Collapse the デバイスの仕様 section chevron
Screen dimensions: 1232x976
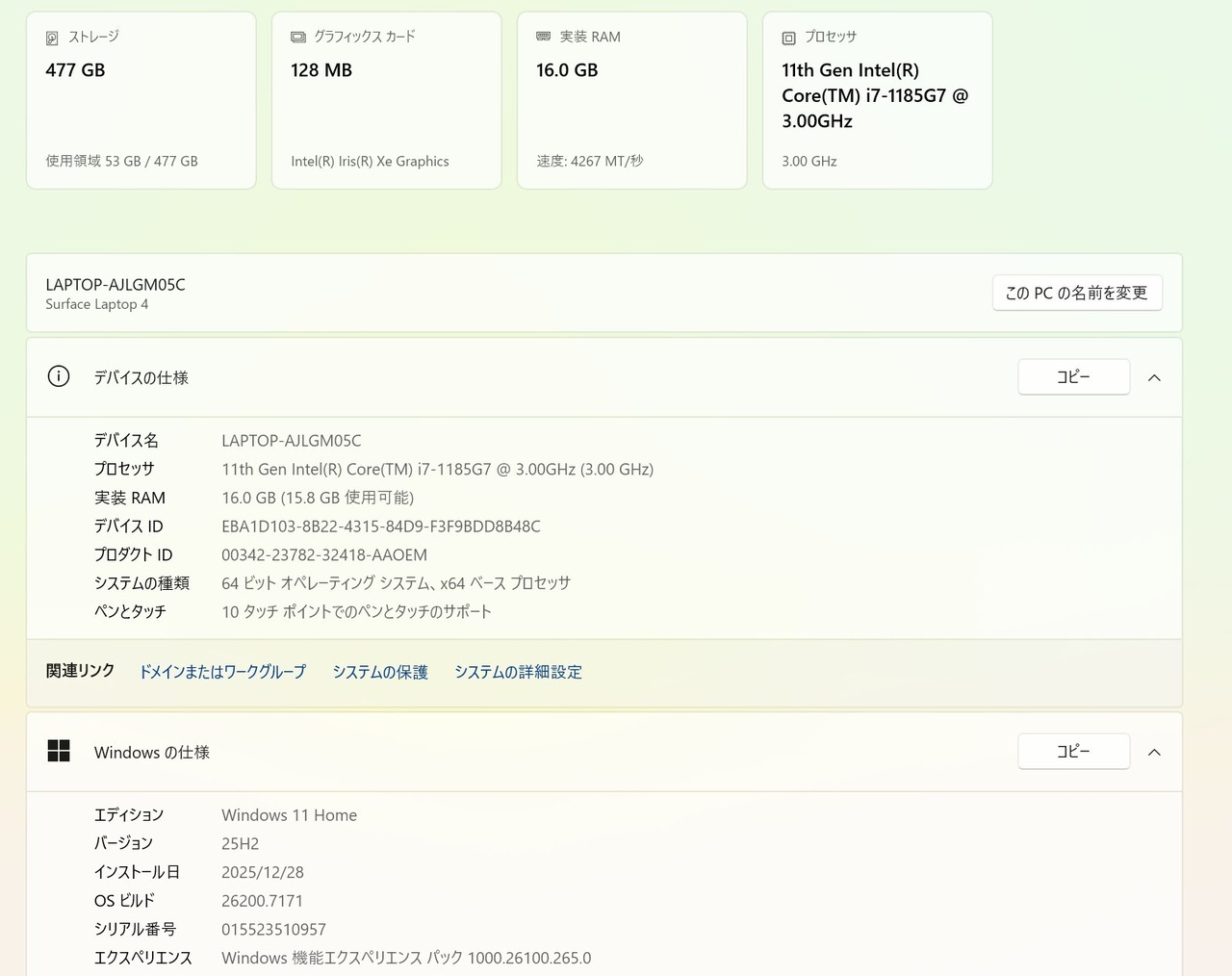[1154, 377]
